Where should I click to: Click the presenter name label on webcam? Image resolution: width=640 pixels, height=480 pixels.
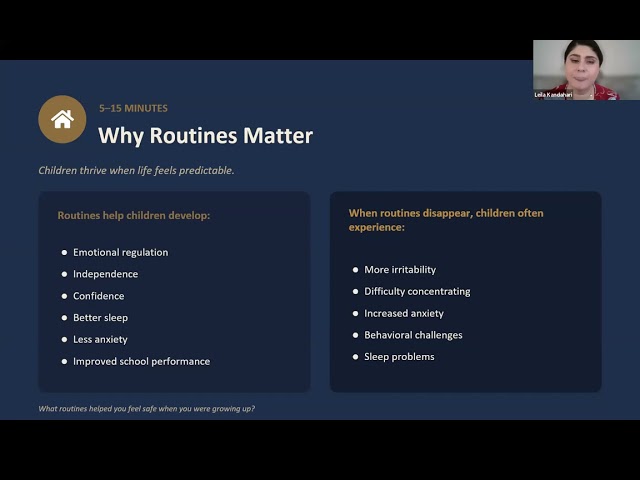coord(553,95)
